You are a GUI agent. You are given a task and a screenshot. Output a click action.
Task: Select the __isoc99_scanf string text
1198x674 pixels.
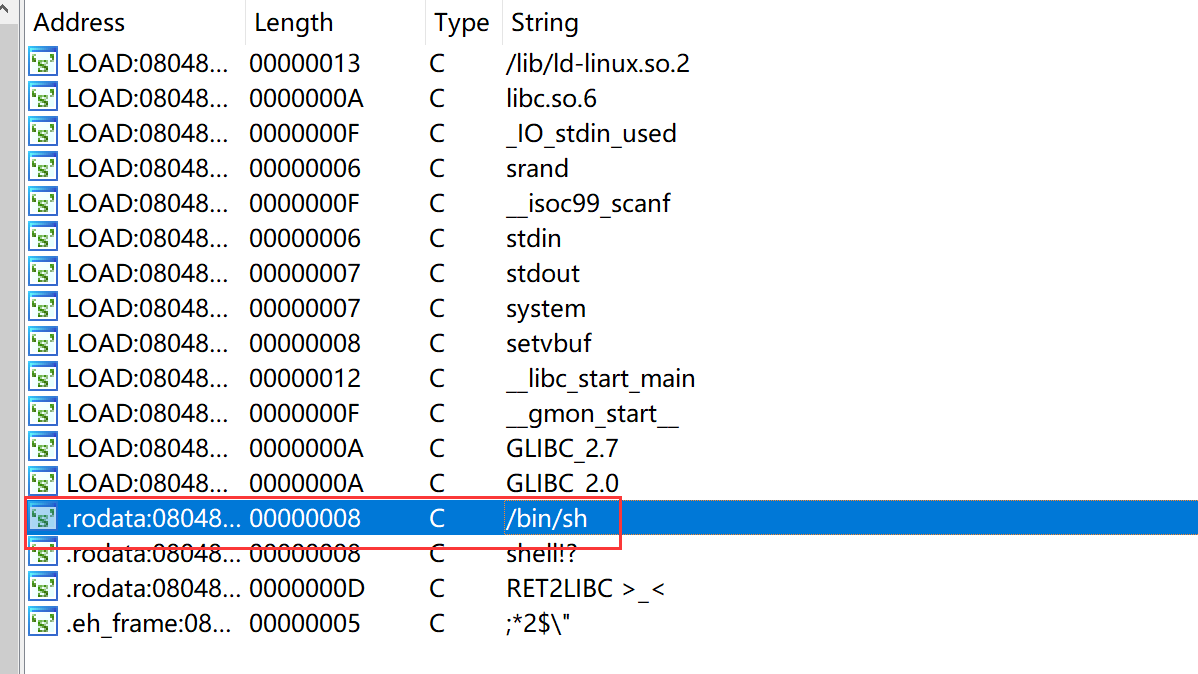(x=588, y=204)
